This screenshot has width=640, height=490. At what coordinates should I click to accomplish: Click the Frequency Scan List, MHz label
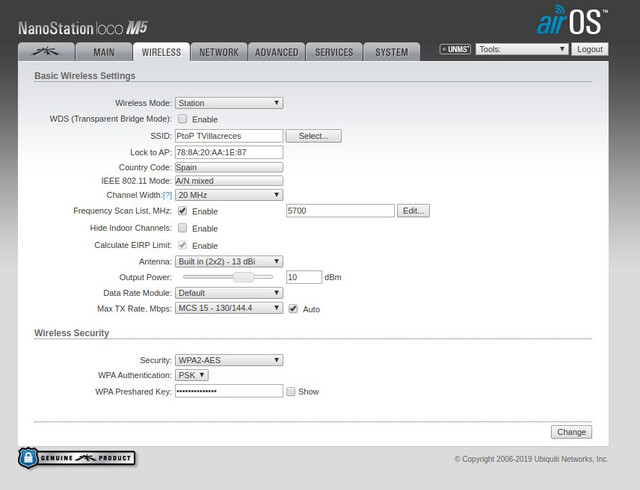(123, 211)
